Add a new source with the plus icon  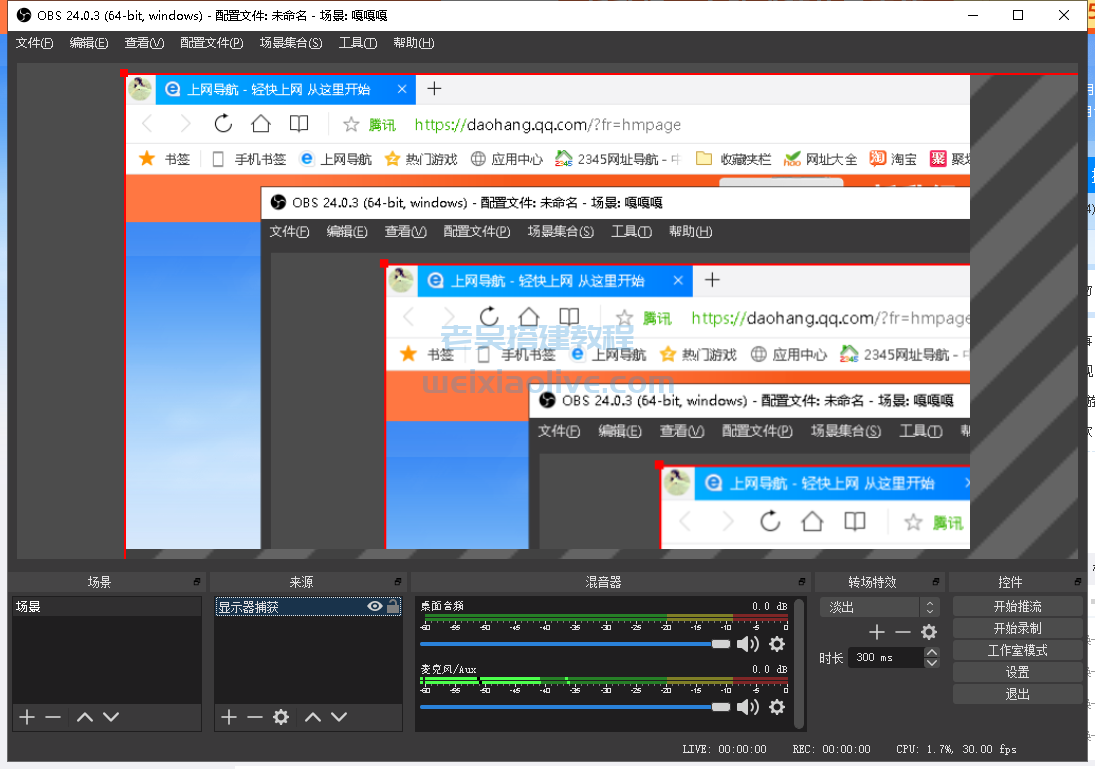228,716
